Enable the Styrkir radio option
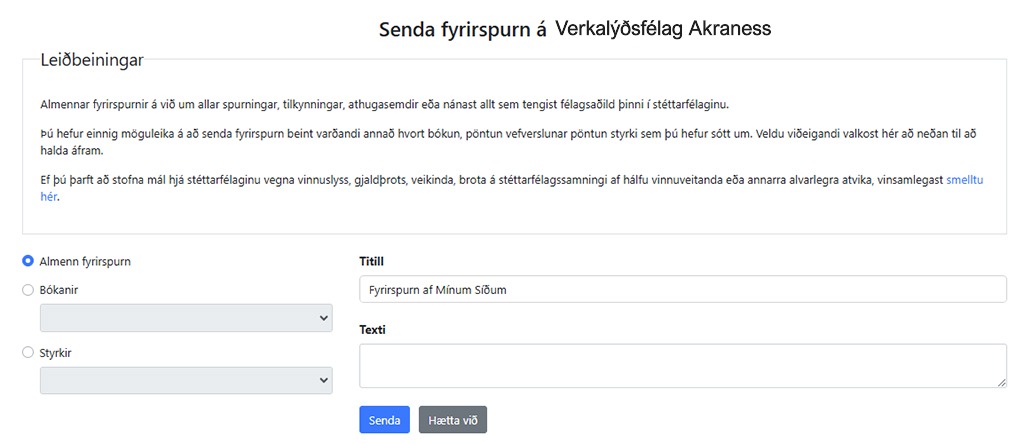The image size is (1024, 444). [28, 352]
